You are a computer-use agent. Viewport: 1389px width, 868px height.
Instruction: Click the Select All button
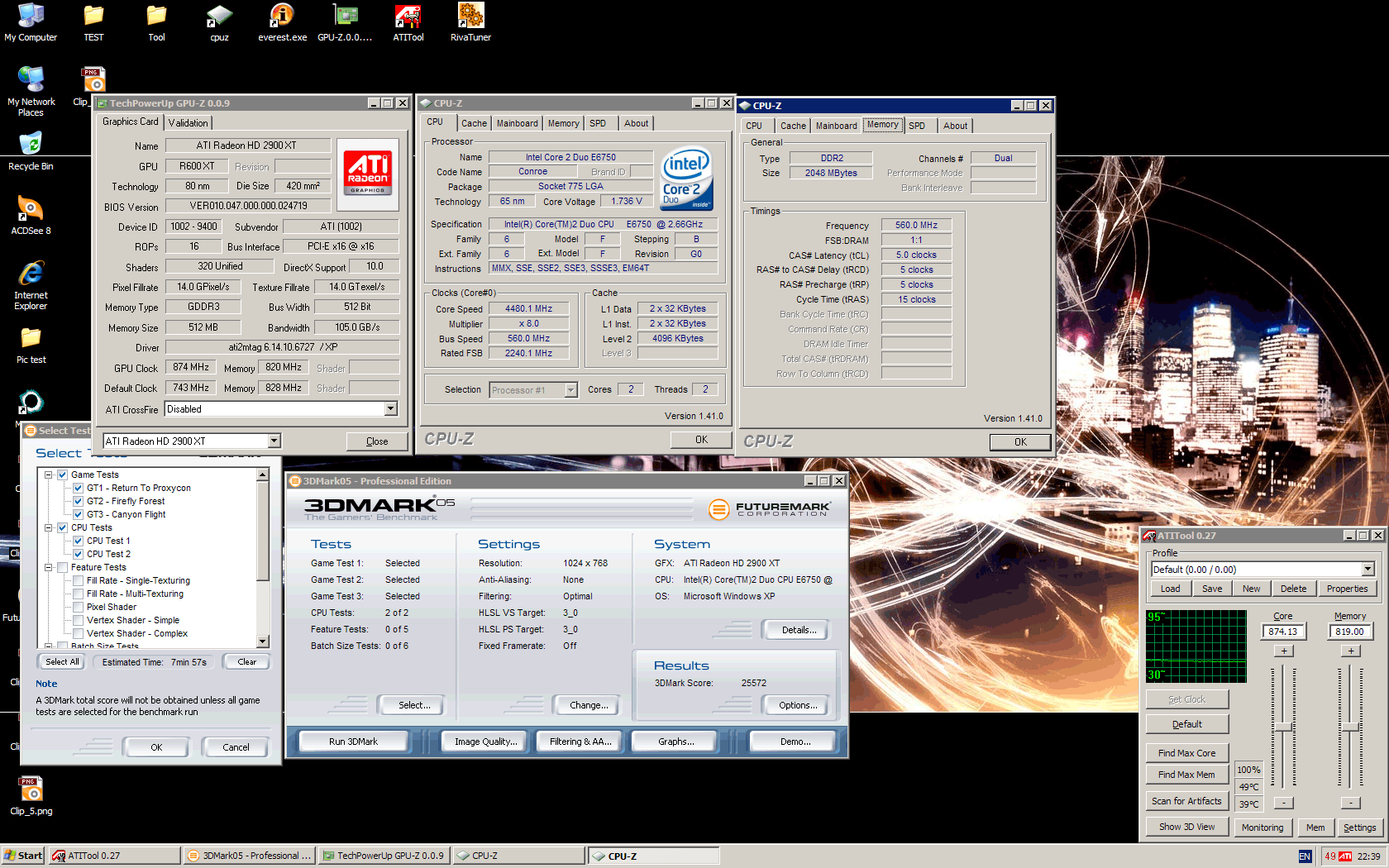62,662
